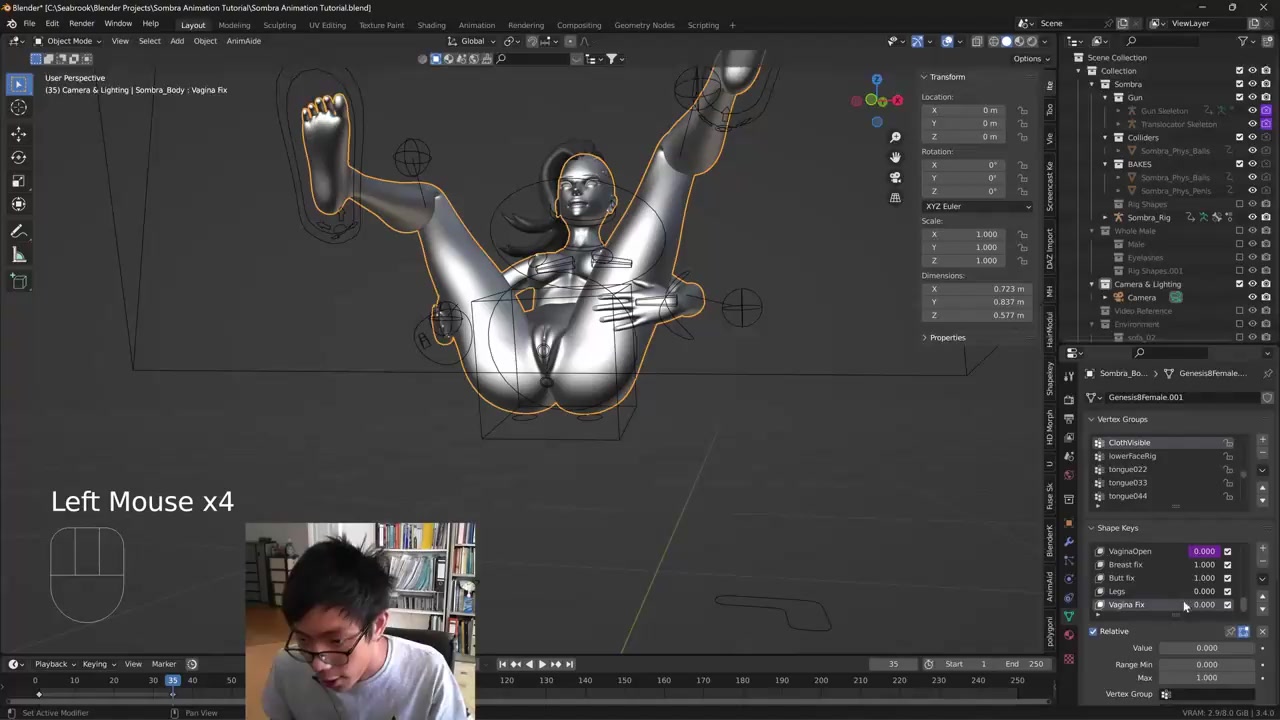Click the Options button in the viewport header
Viewport: 1280px width, 720px height.
click(1030, 59)
